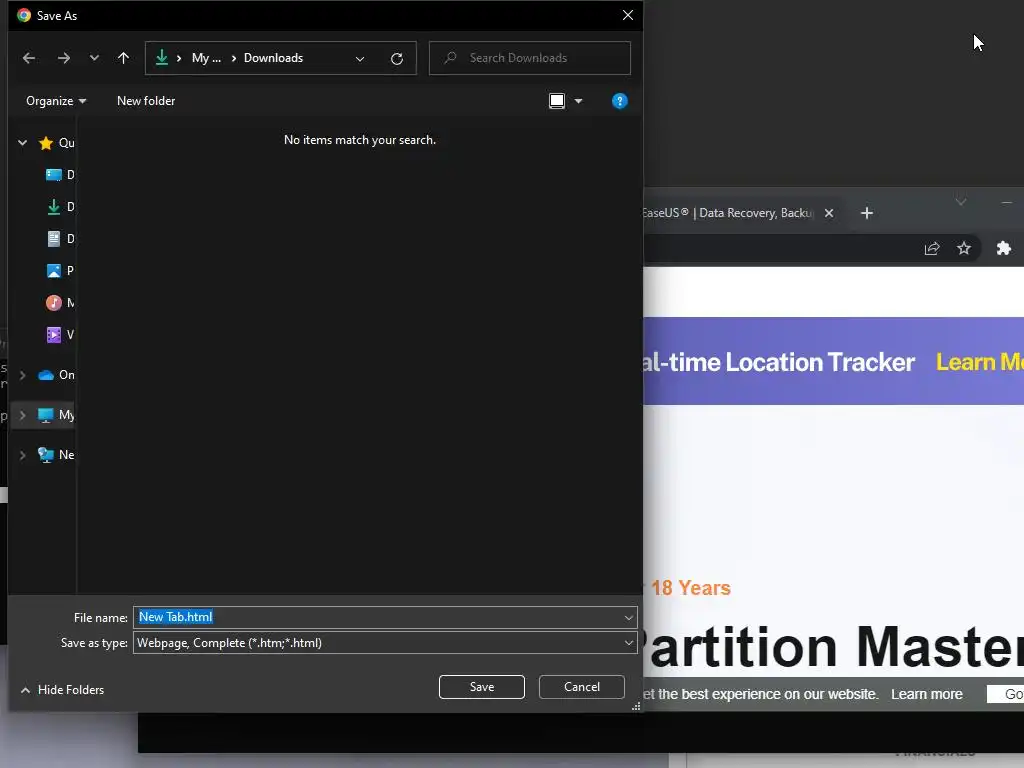Expand the OneDrive tree node
The image size is (1024, 768).
(23, 376)
